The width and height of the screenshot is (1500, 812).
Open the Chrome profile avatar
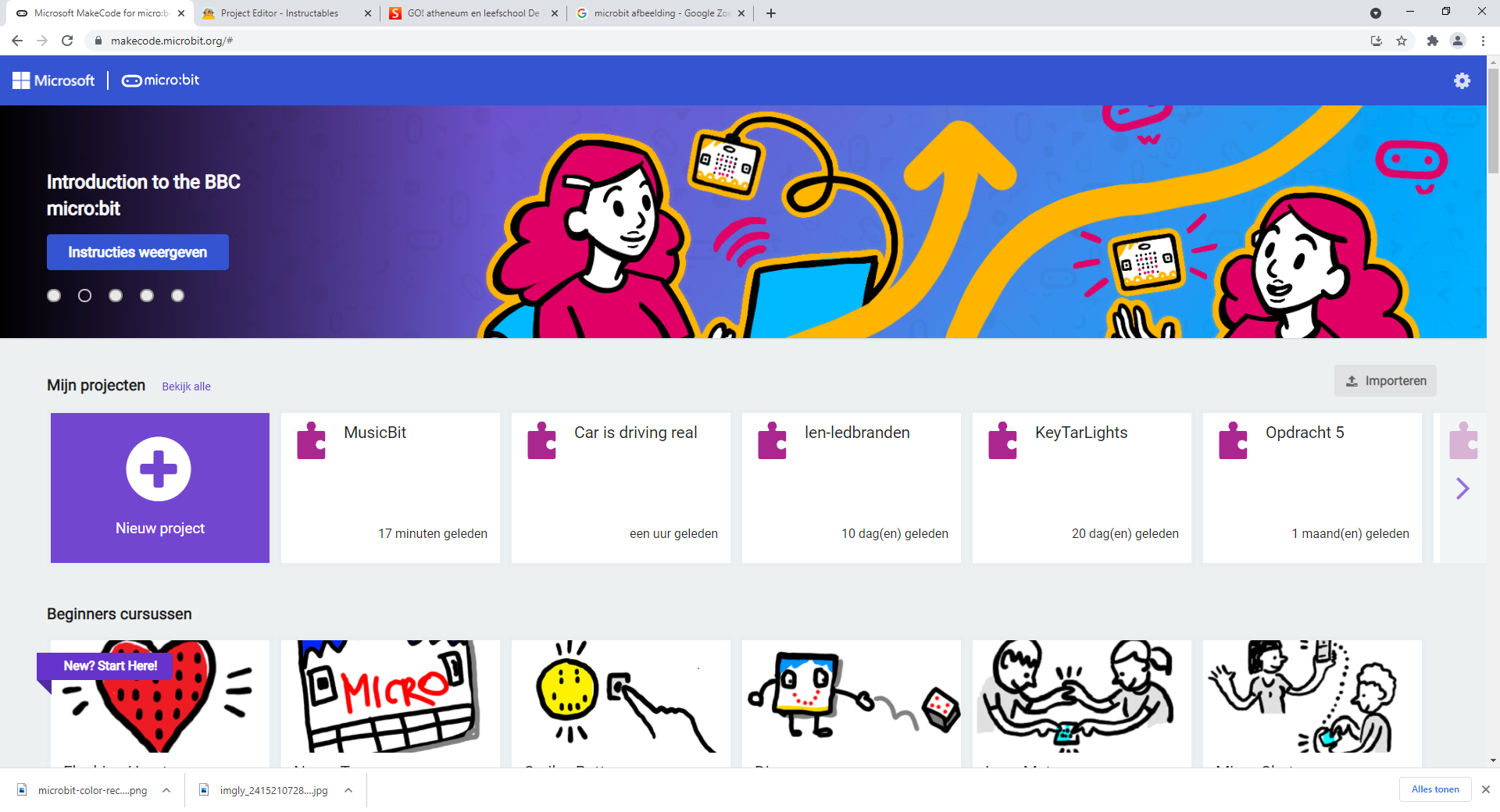point(1458,41)
